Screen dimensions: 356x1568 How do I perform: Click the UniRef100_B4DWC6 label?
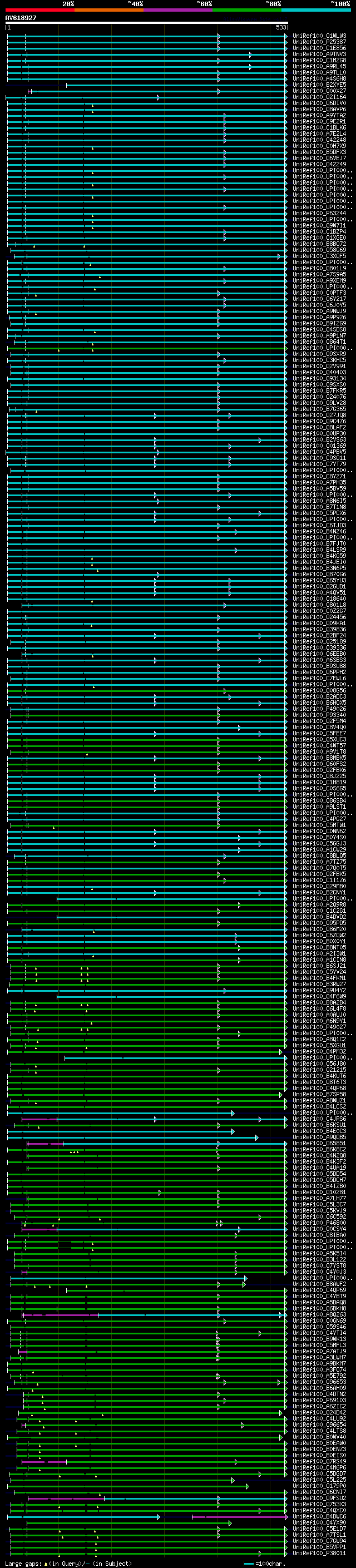(x=319, y=1516)
